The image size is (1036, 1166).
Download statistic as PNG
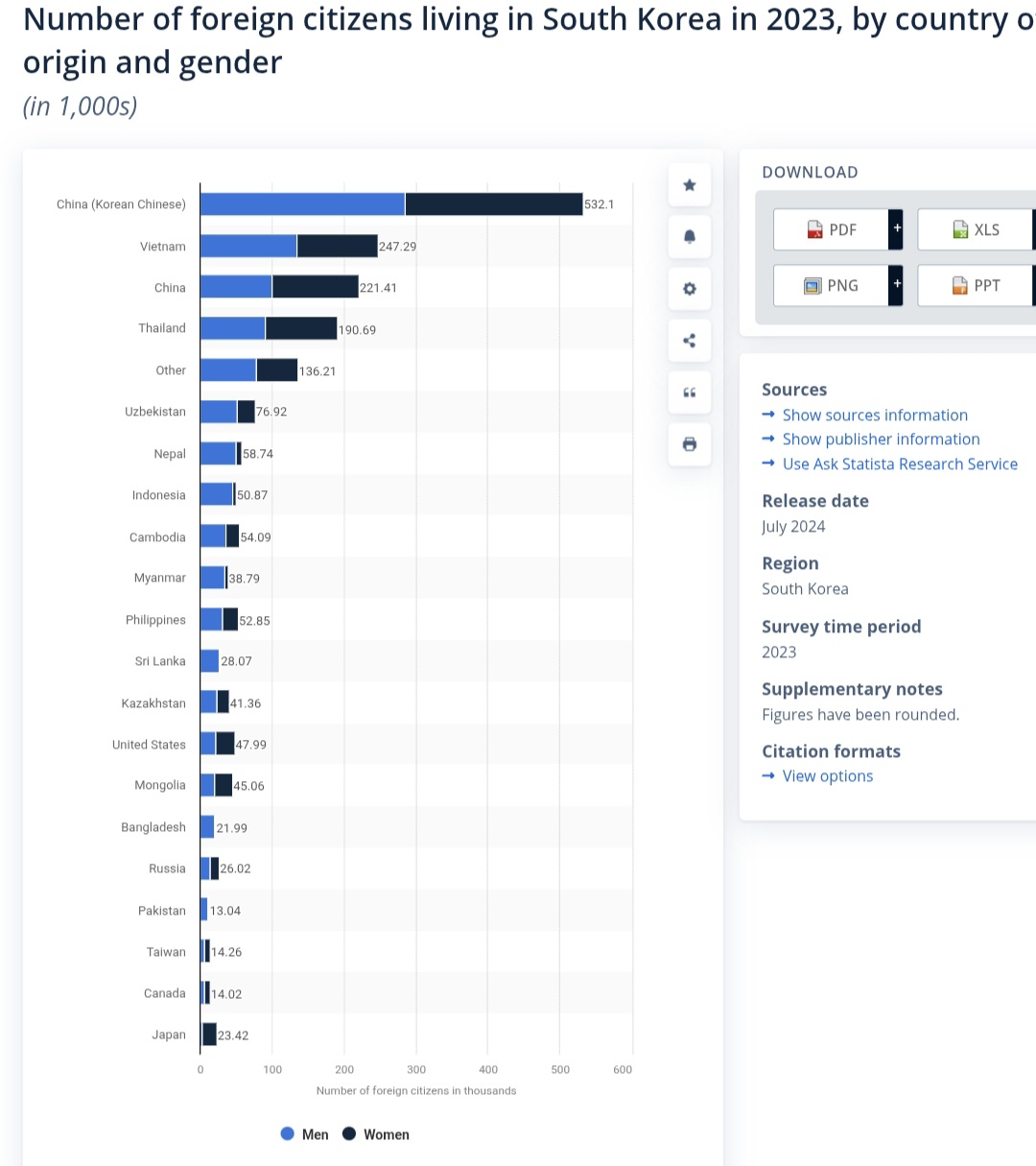[831, 285]
